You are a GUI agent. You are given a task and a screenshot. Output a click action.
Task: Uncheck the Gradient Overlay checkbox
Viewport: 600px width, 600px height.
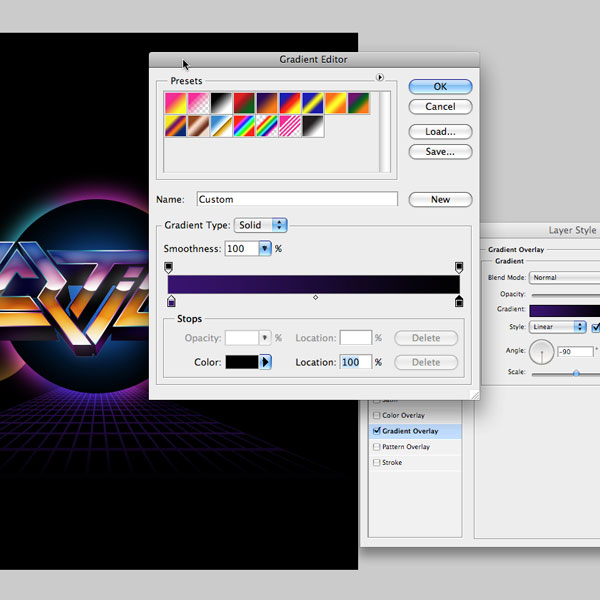[376, 431]
